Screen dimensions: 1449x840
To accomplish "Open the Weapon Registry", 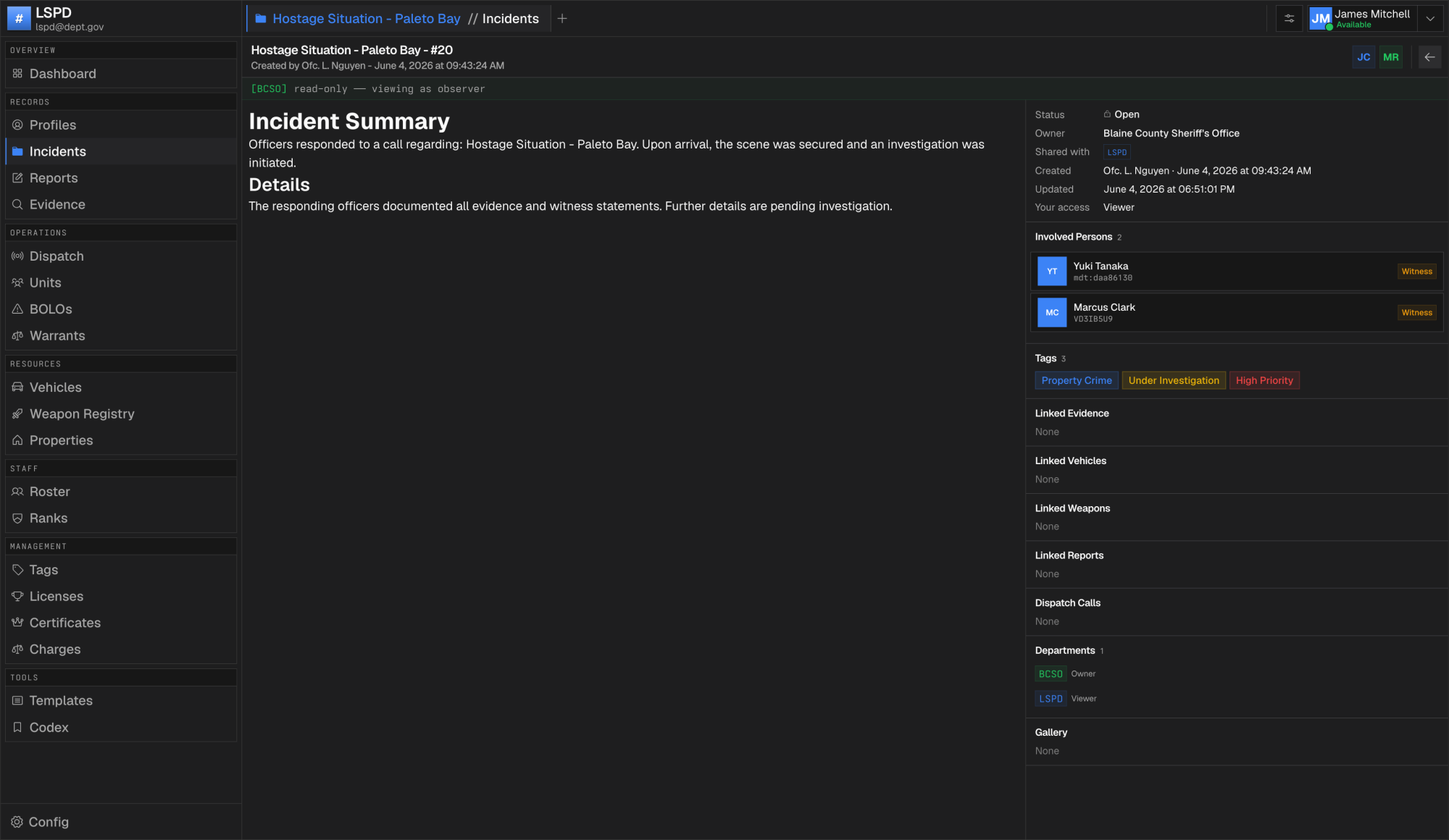I will pos(121,414).
